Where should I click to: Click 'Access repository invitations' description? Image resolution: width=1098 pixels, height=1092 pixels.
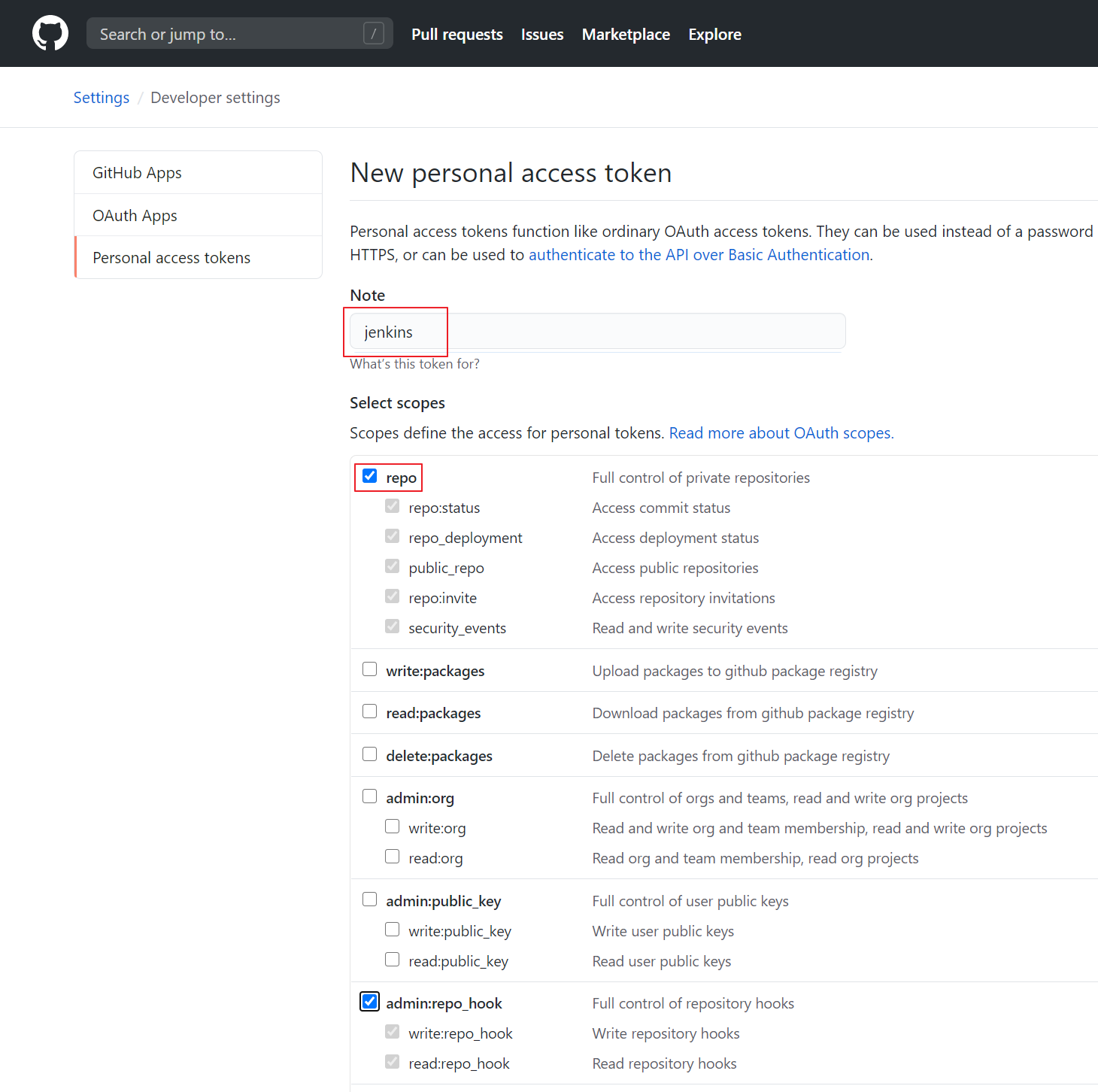(x=684, y=598)
